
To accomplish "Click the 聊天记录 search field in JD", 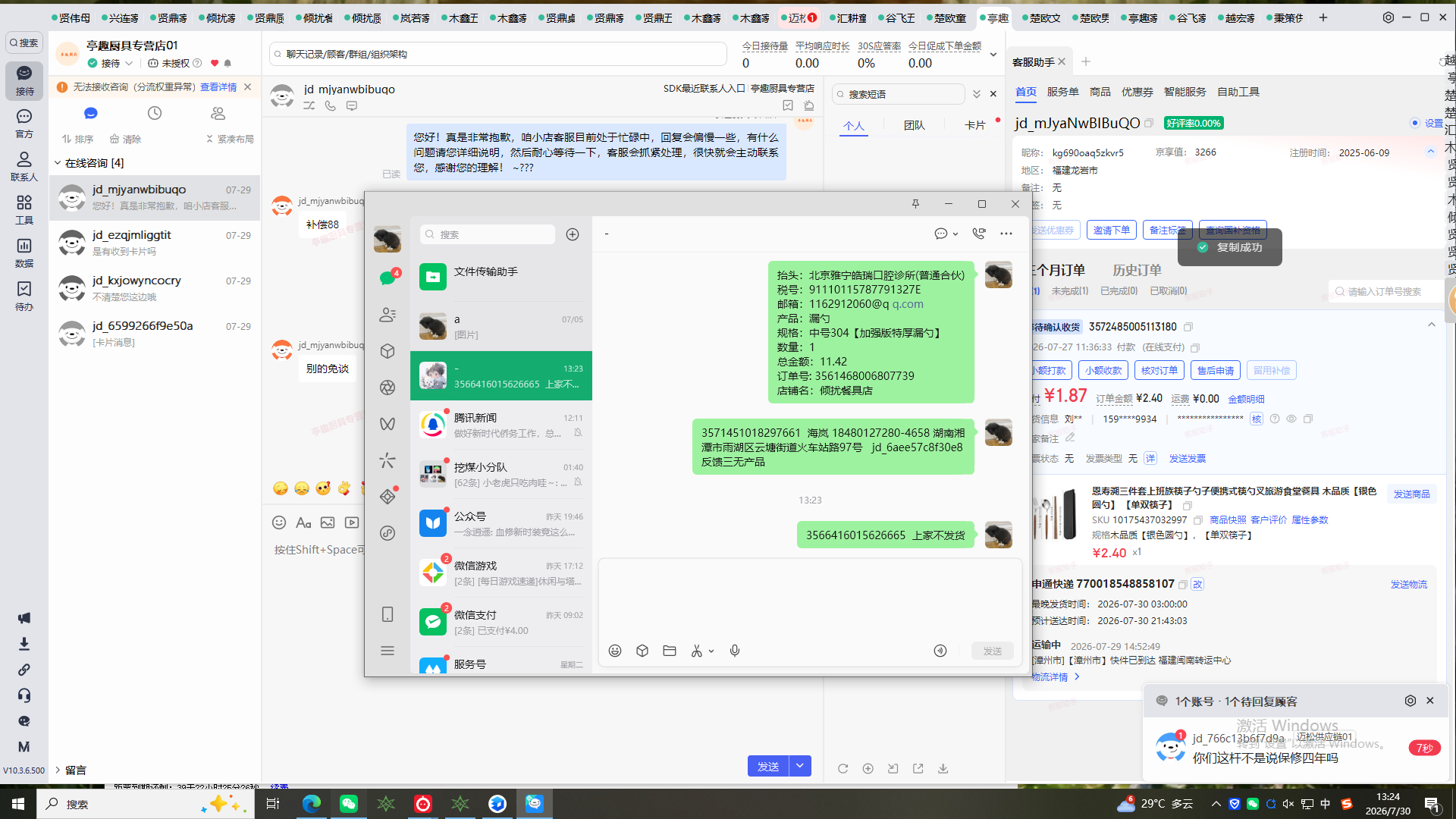I will (x=498, y=54).
